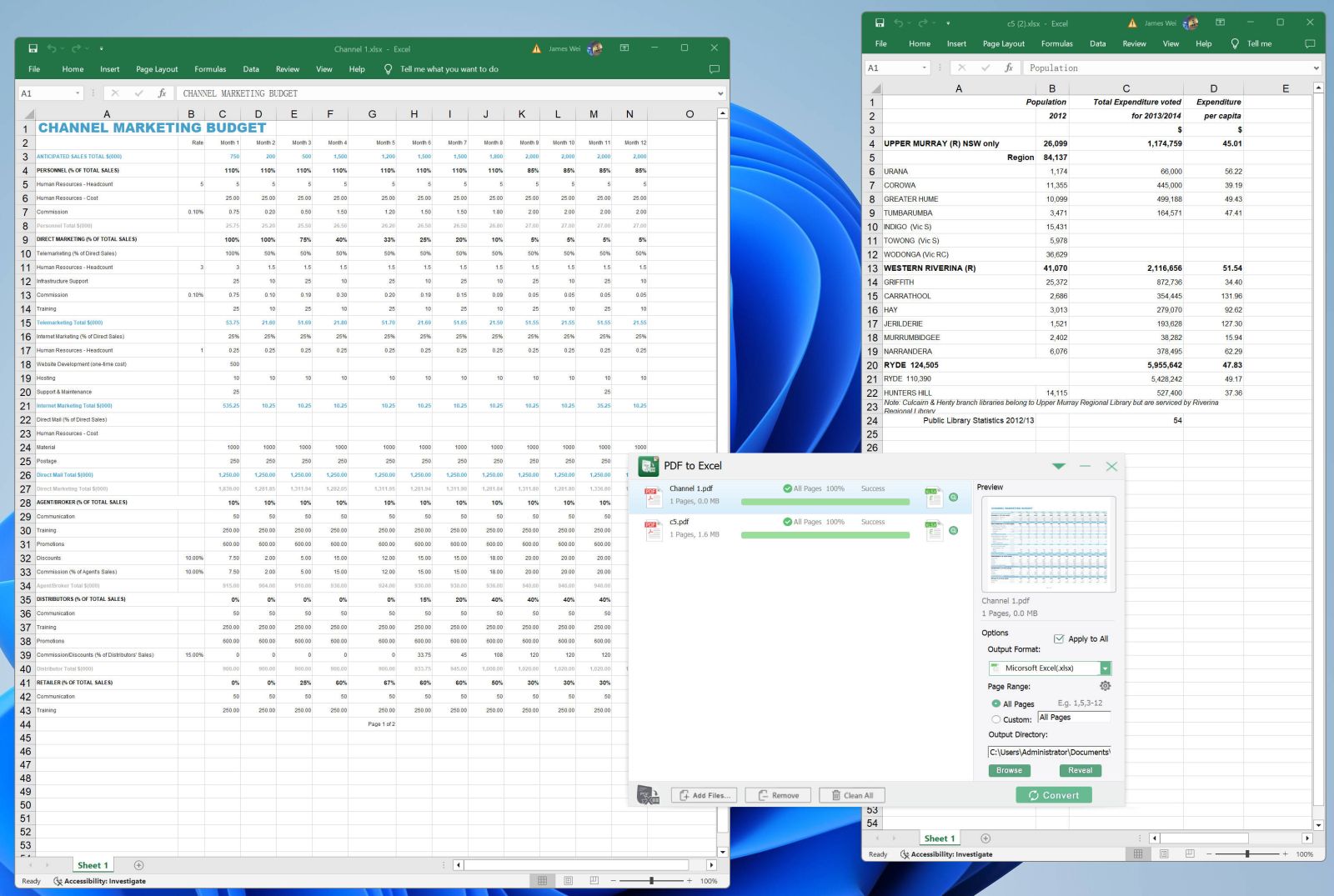The width and height of the screenshot is (1334, 896).
Task: Open the PDF to Excel title bar menu arrow
Action: [x=1058, y=467]
